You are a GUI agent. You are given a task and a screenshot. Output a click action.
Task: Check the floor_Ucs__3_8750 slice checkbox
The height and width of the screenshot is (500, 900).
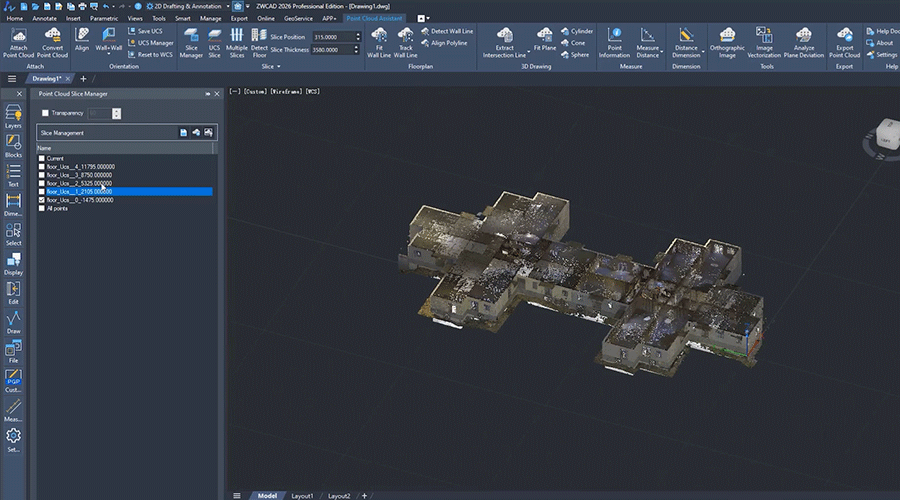coord(41,175)
